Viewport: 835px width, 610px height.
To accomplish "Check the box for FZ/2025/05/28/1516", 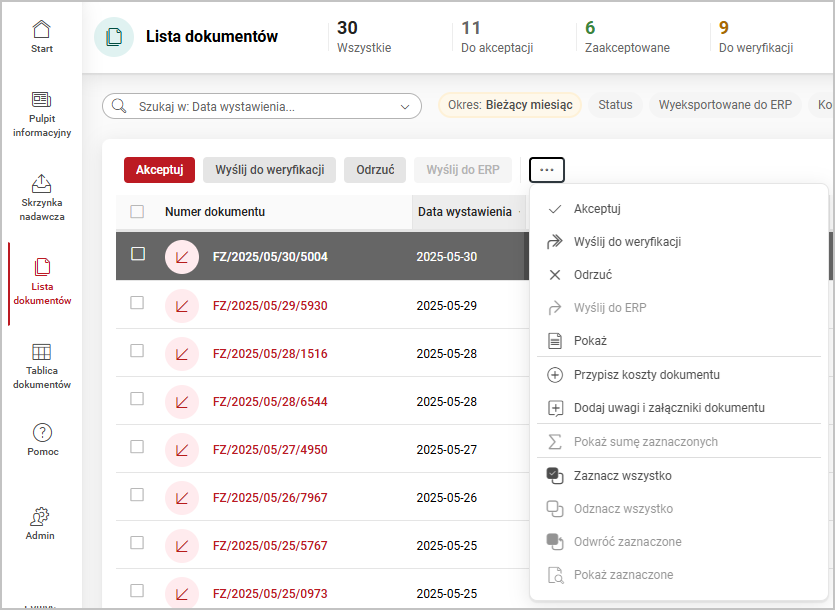I will coord(137,351).
